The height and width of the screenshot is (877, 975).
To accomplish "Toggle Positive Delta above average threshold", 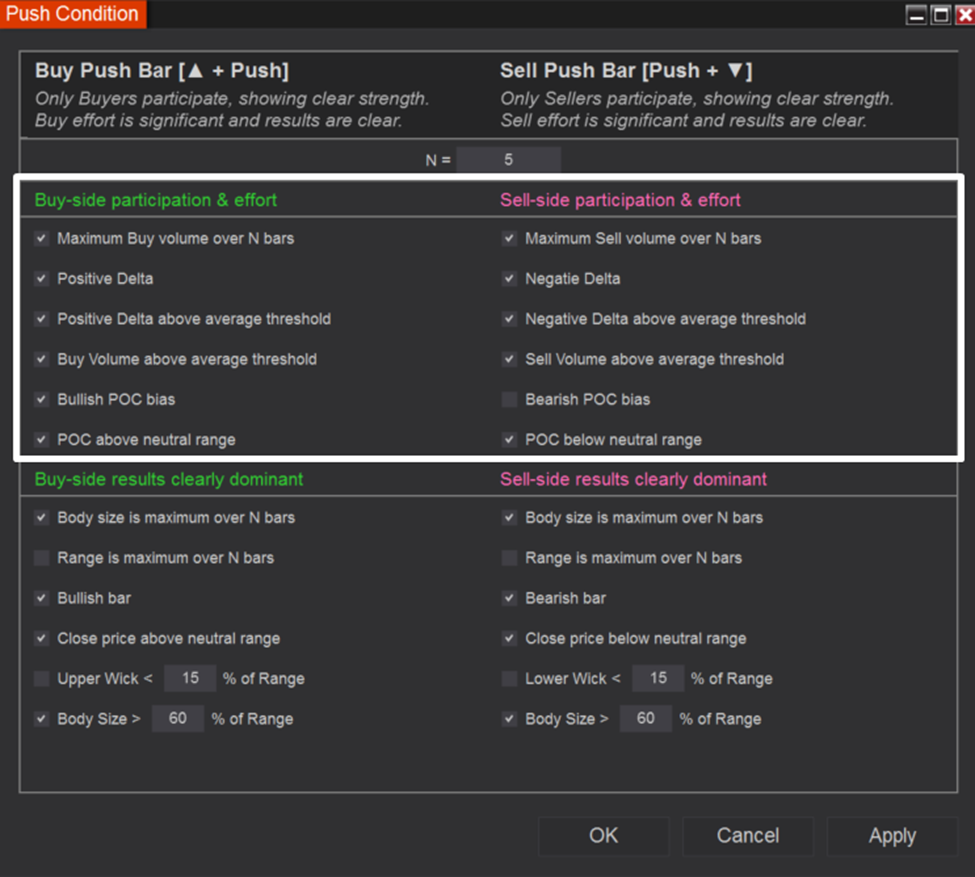I will coord(42,319).
